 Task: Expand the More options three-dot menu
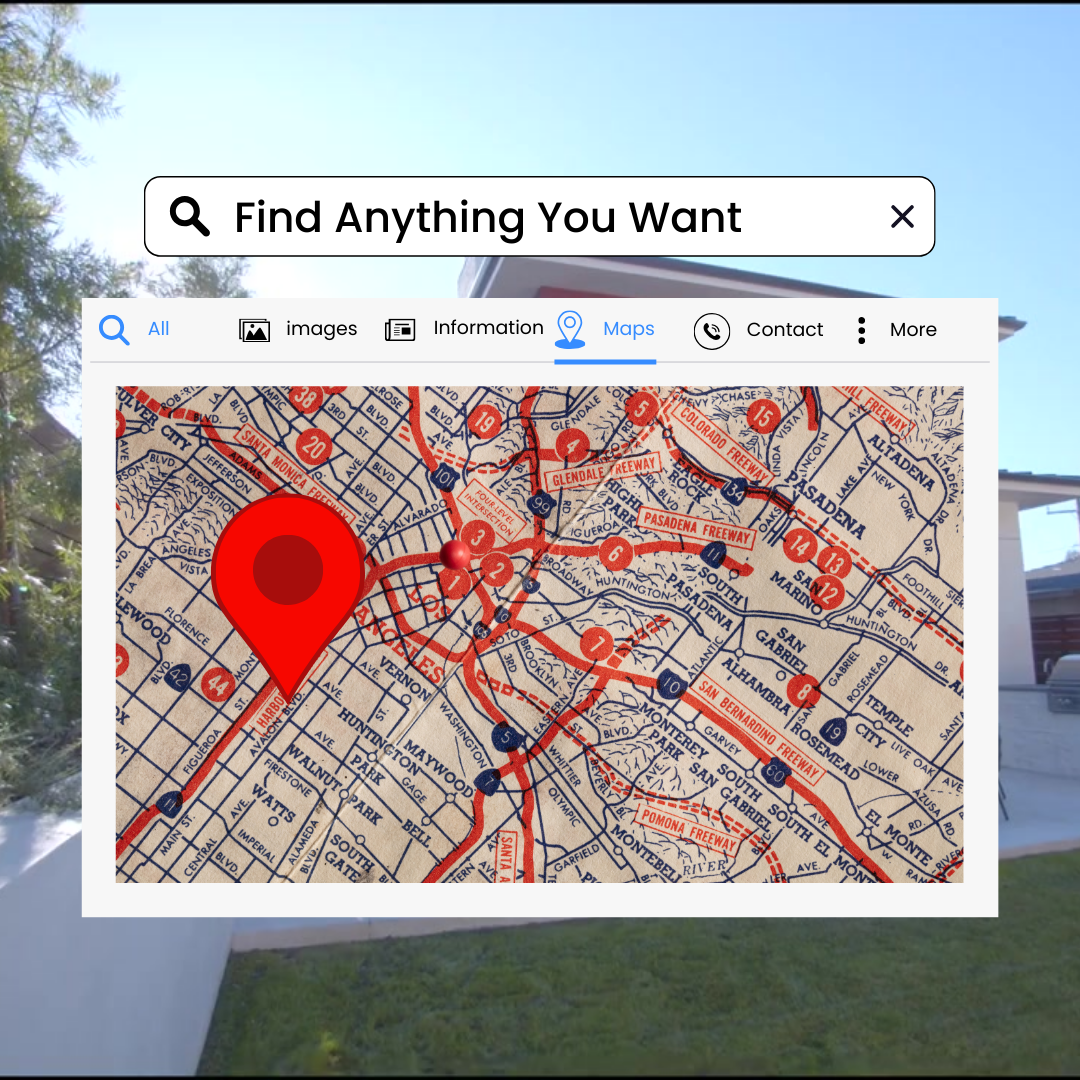(861, 331)
